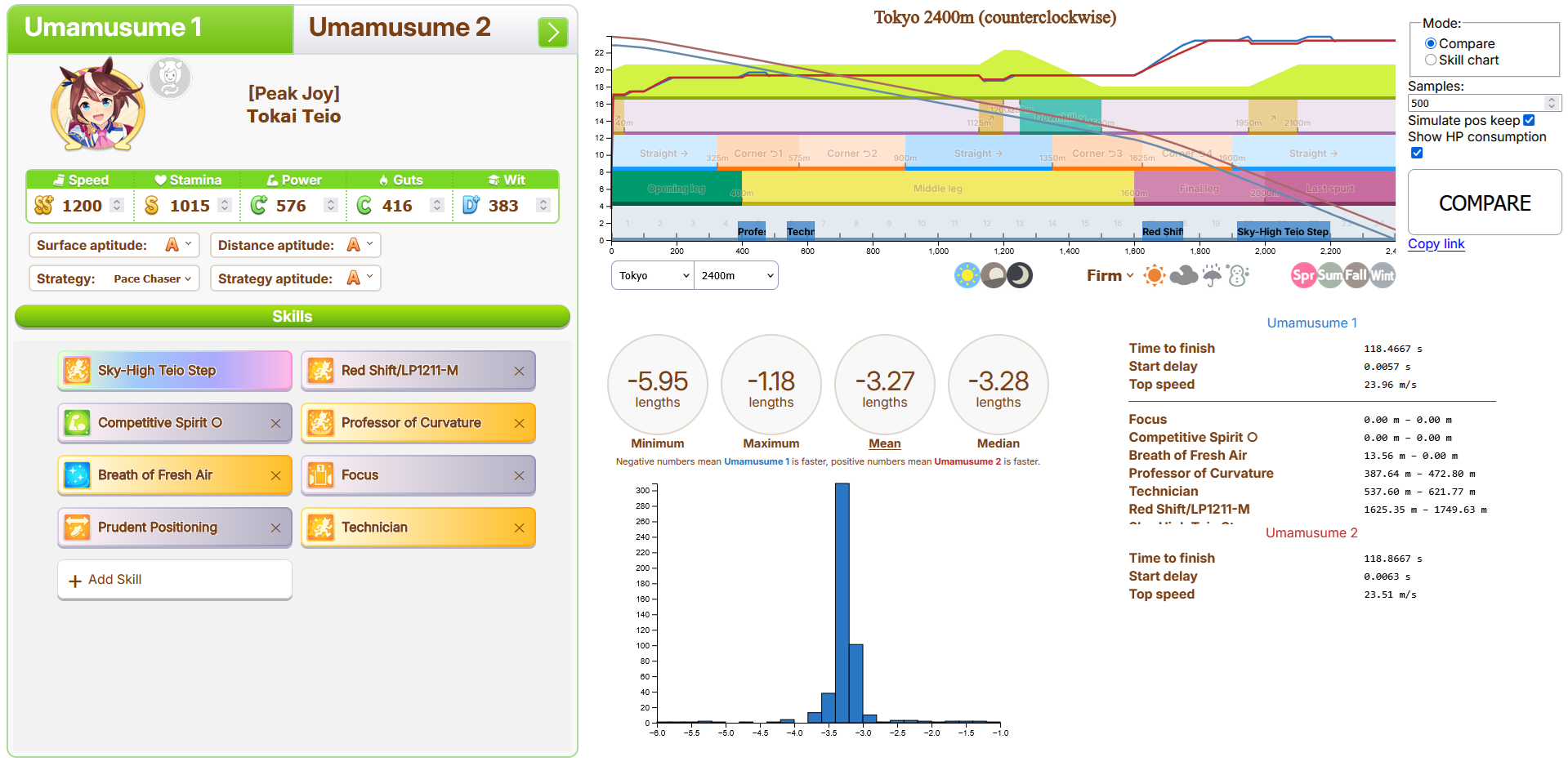Image resolution: width=1568 pixels, height=766 pixels.
Task: Select the Compare mode radio button
Action: click(1431, 43)
